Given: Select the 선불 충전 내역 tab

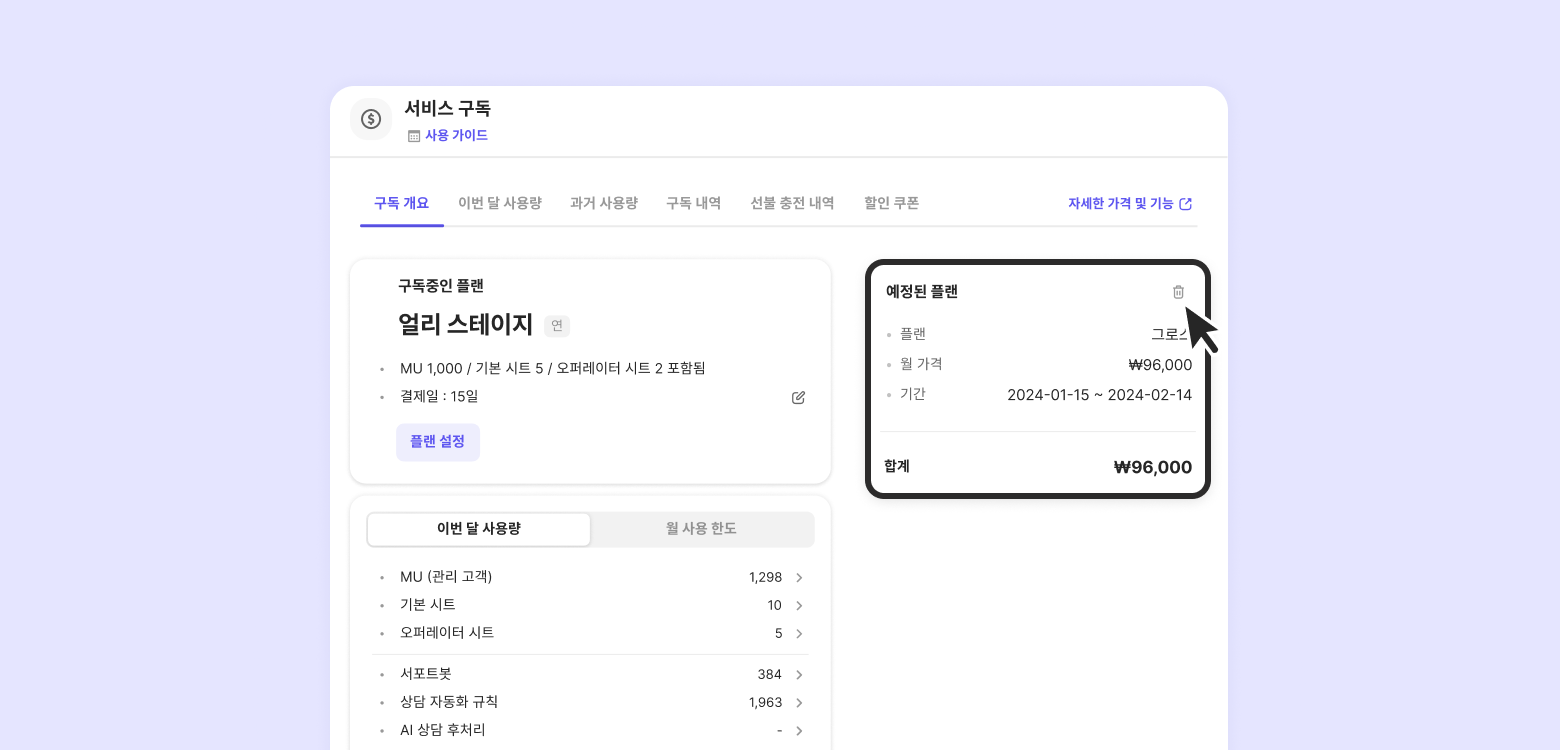Looking at the screenshot, I should click(x=792, y=203).
